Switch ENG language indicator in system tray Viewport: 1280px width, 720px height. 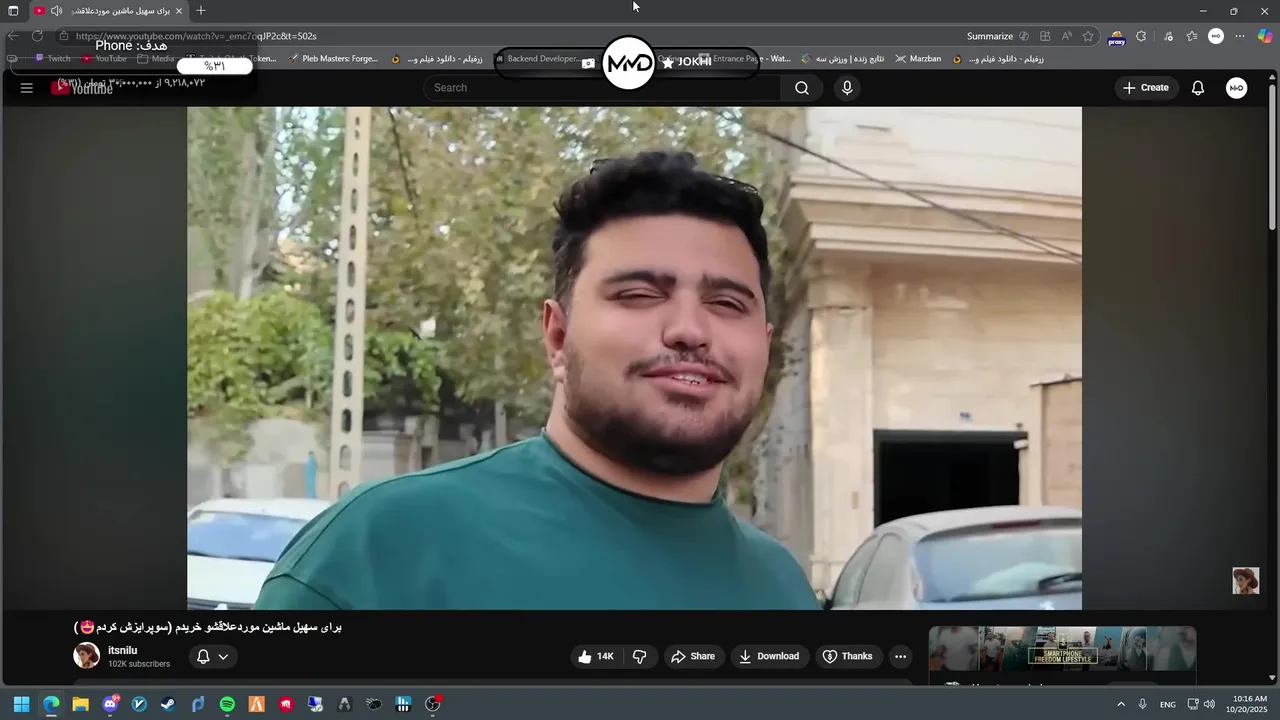tap(1167, 705)
